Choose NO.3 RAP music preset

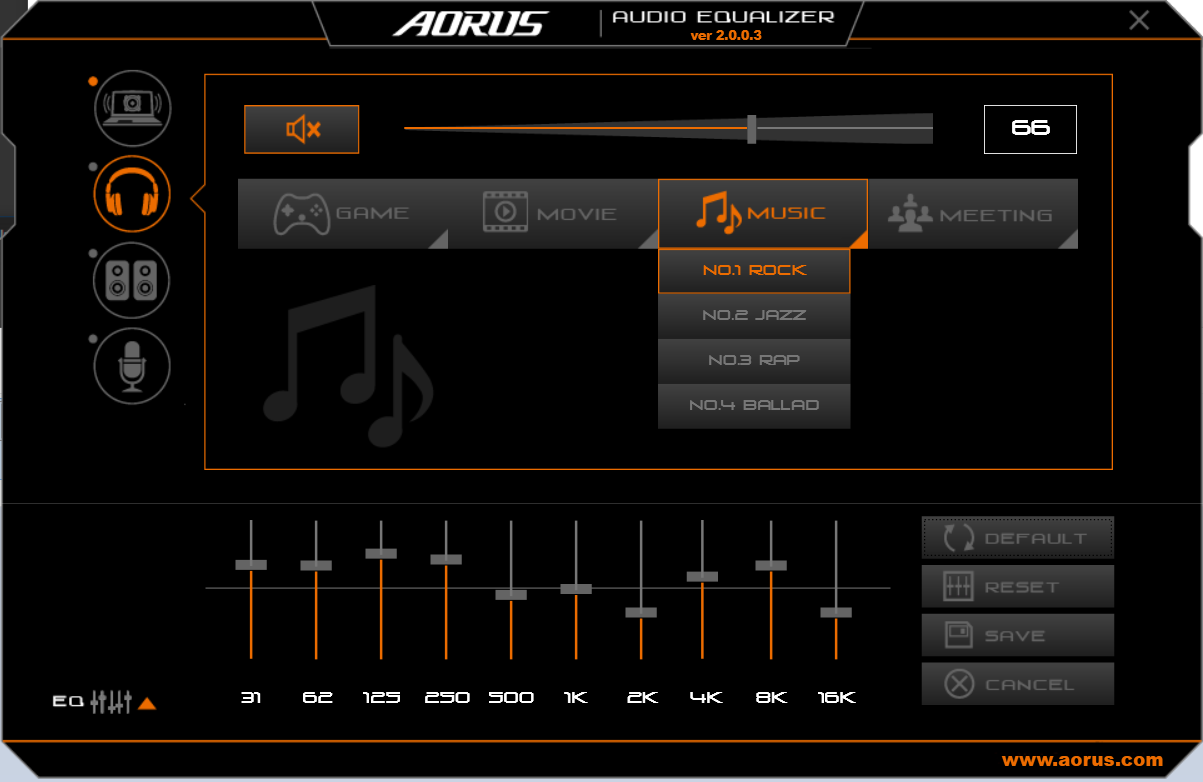754,361
